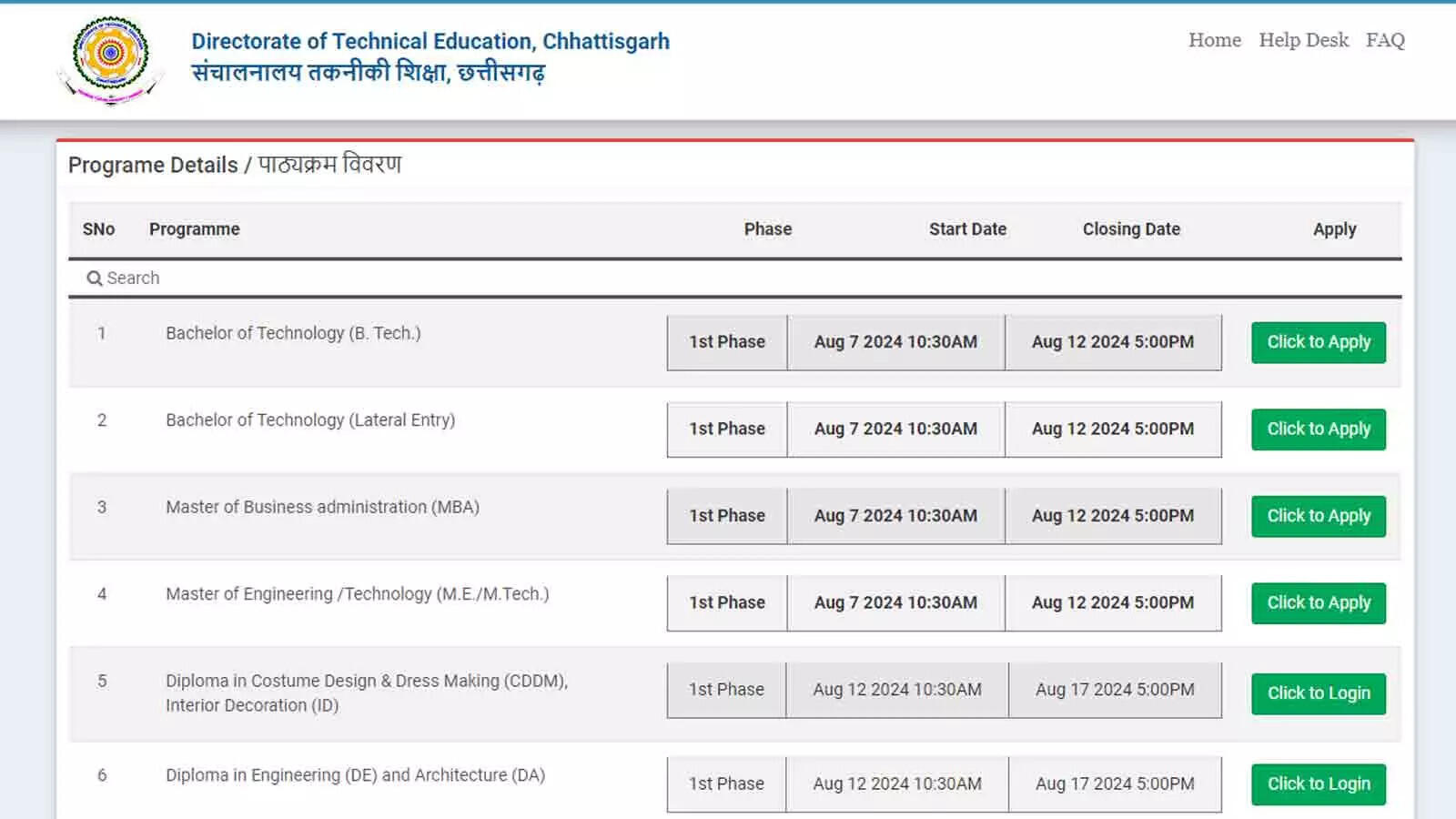Open the Help Desk page
The width and height of the screenshot is (1456, 819).
[x=1303, y=40]
